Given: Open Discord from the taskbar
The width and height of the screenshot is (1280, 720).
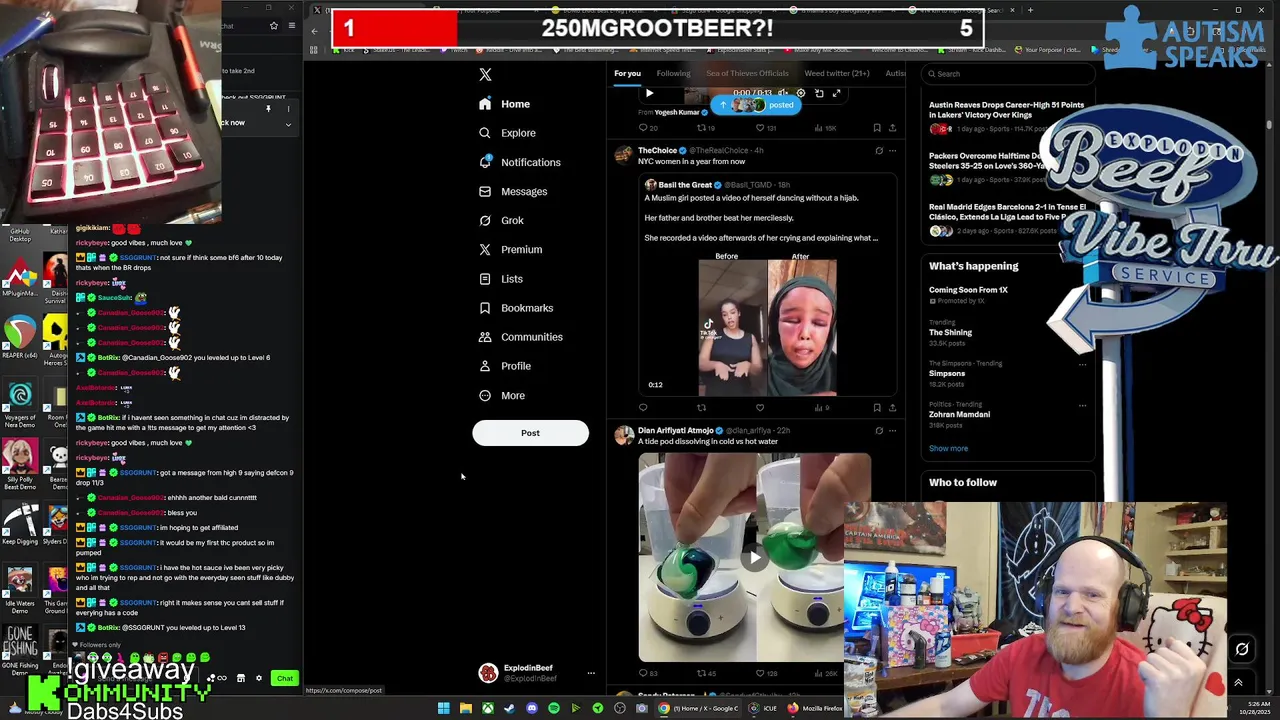Looking at the screenshot, I should (x=531, y=708).
